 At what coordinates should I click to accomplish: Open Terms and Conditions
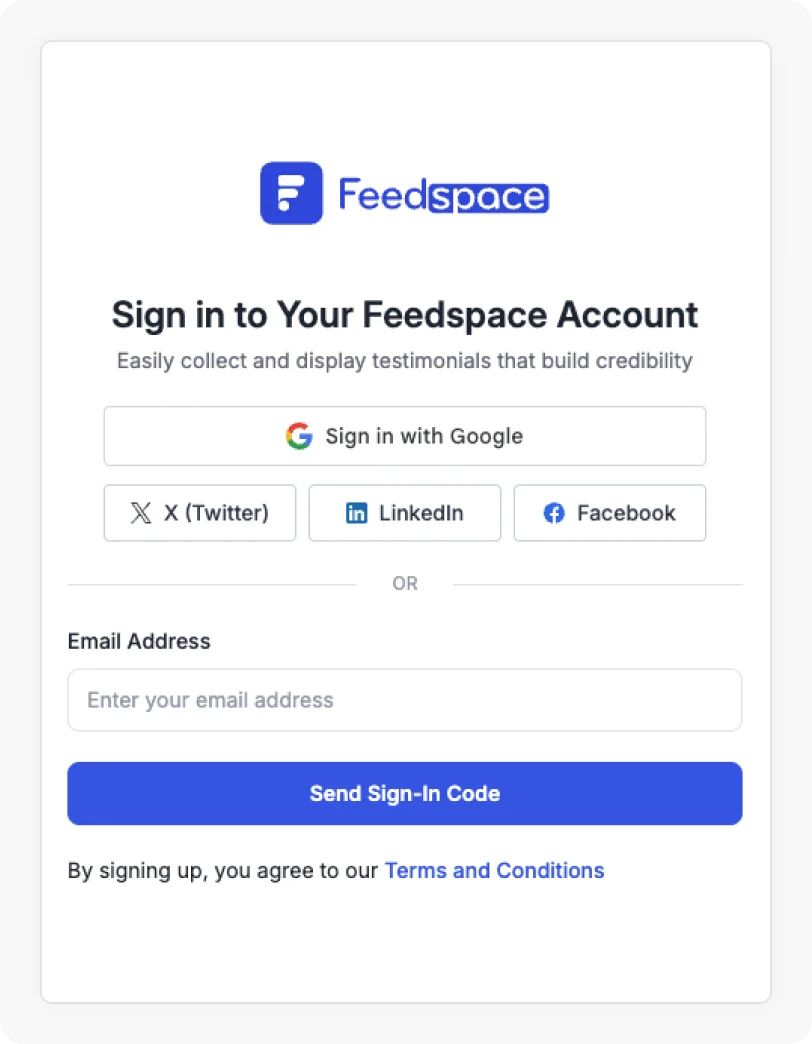[494, 870]
